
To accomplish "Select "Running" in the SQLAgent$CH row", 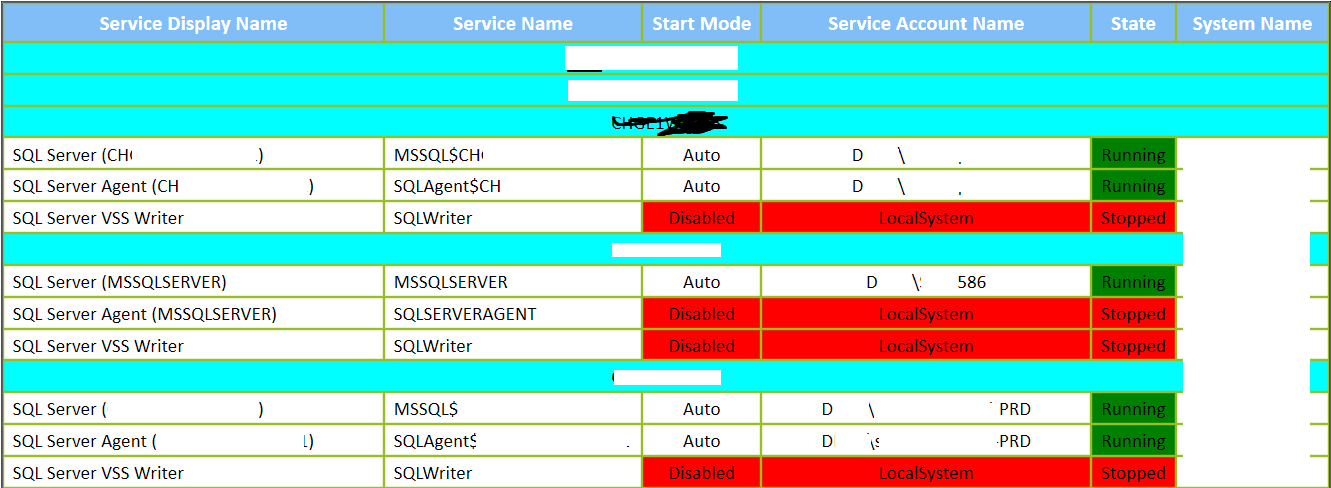I will point(1133,186).
